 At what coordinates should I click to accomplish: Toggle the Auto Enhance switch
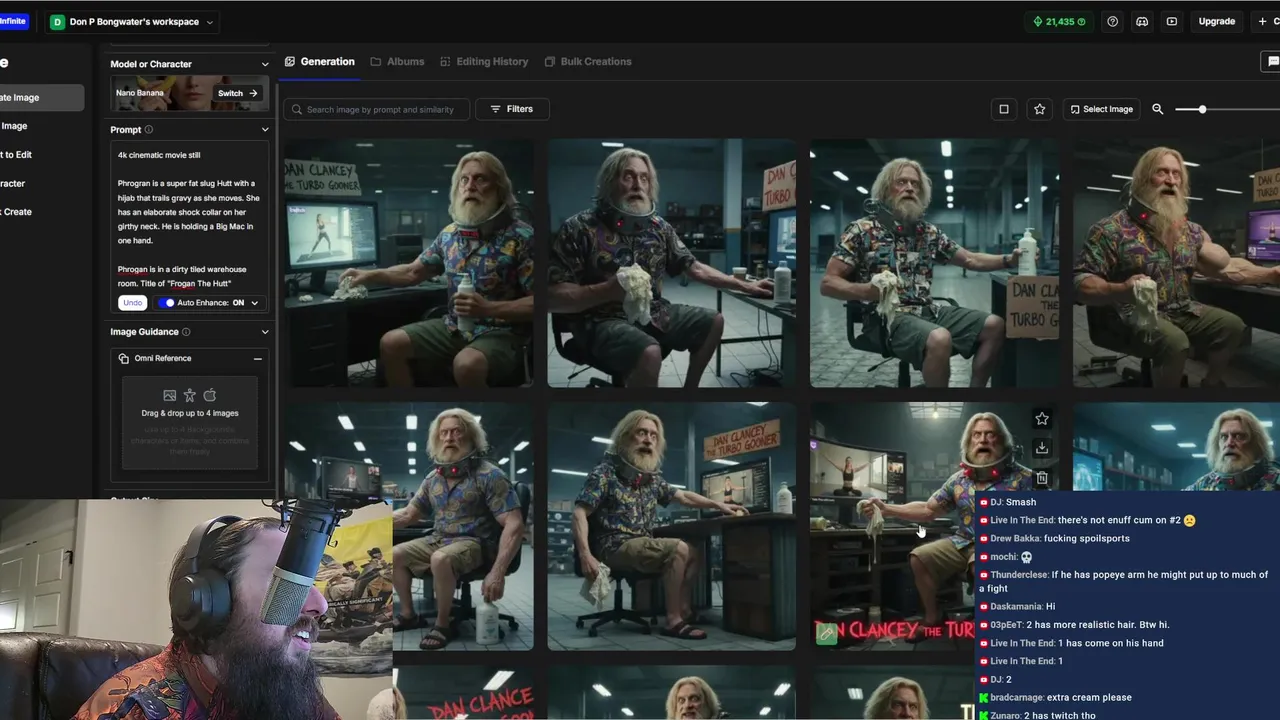tap(167, 302)
